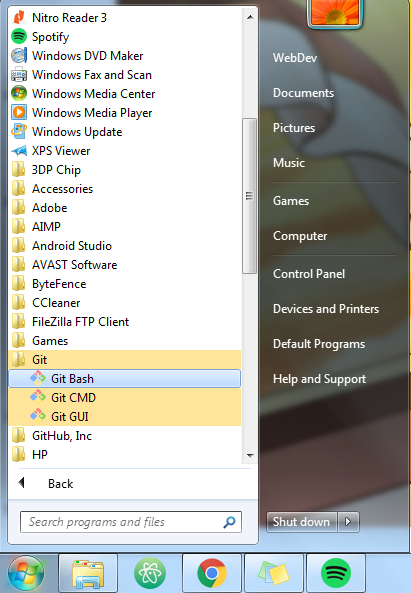This screenshot has width=411, height=593.
Task: Launch Git Bash from Git folder
Action: click(x=124, y=379)
